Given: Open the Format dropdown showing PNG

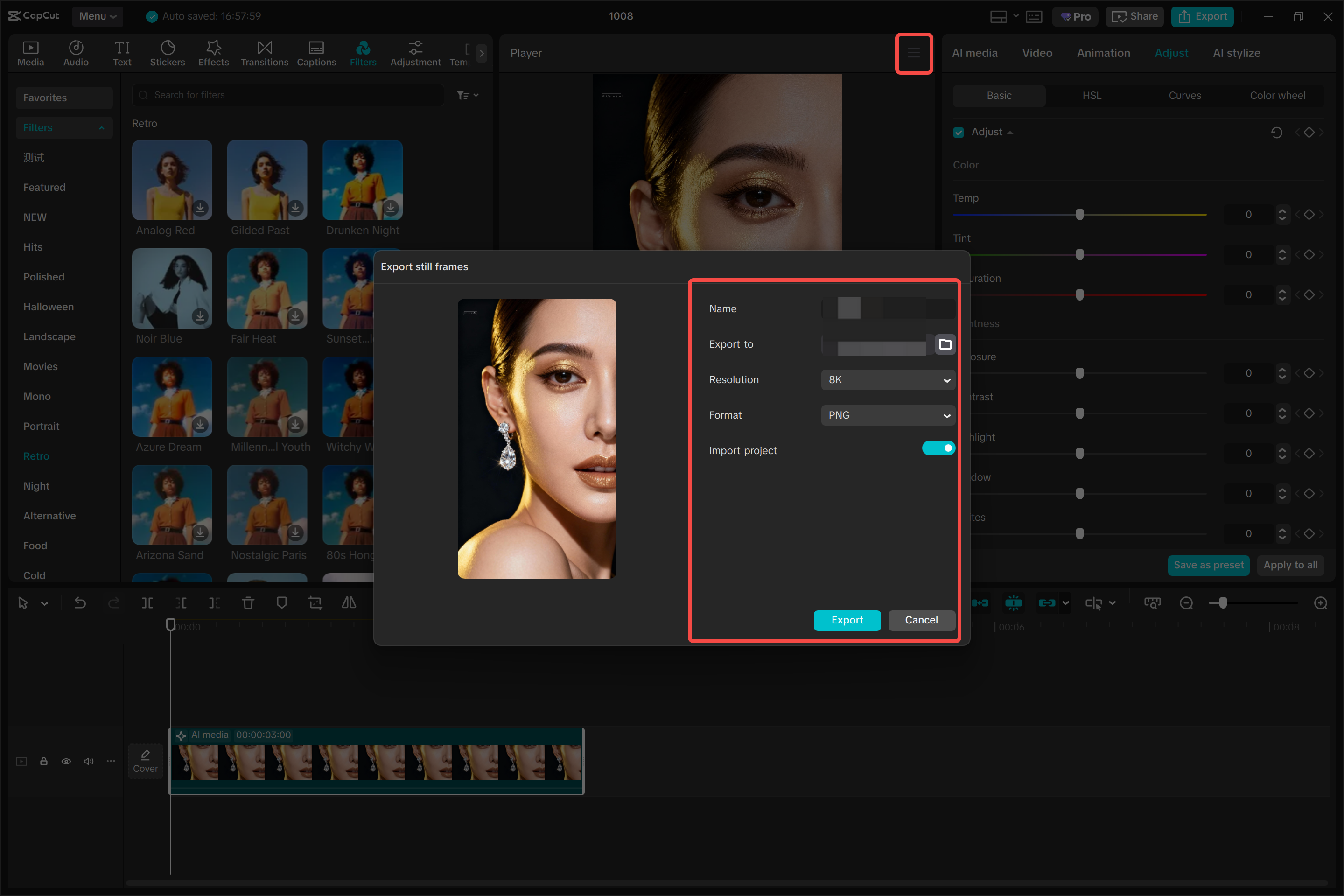Looking at the screenshot, I should (x=888, y=415).
